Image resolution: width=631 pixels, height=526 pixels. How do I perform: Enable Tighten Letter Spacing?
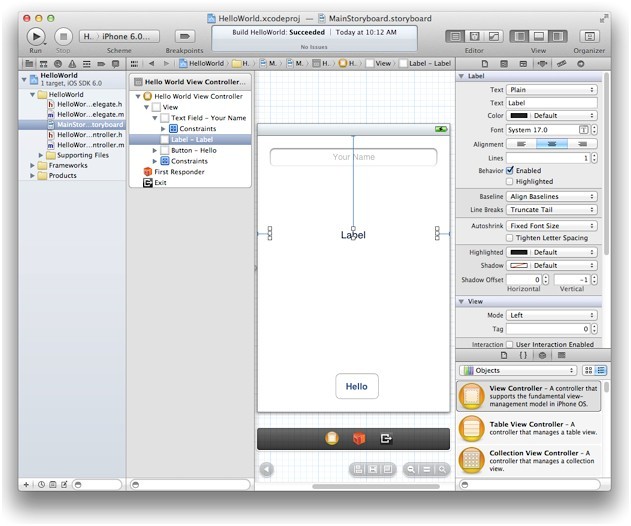click(510, 238)
